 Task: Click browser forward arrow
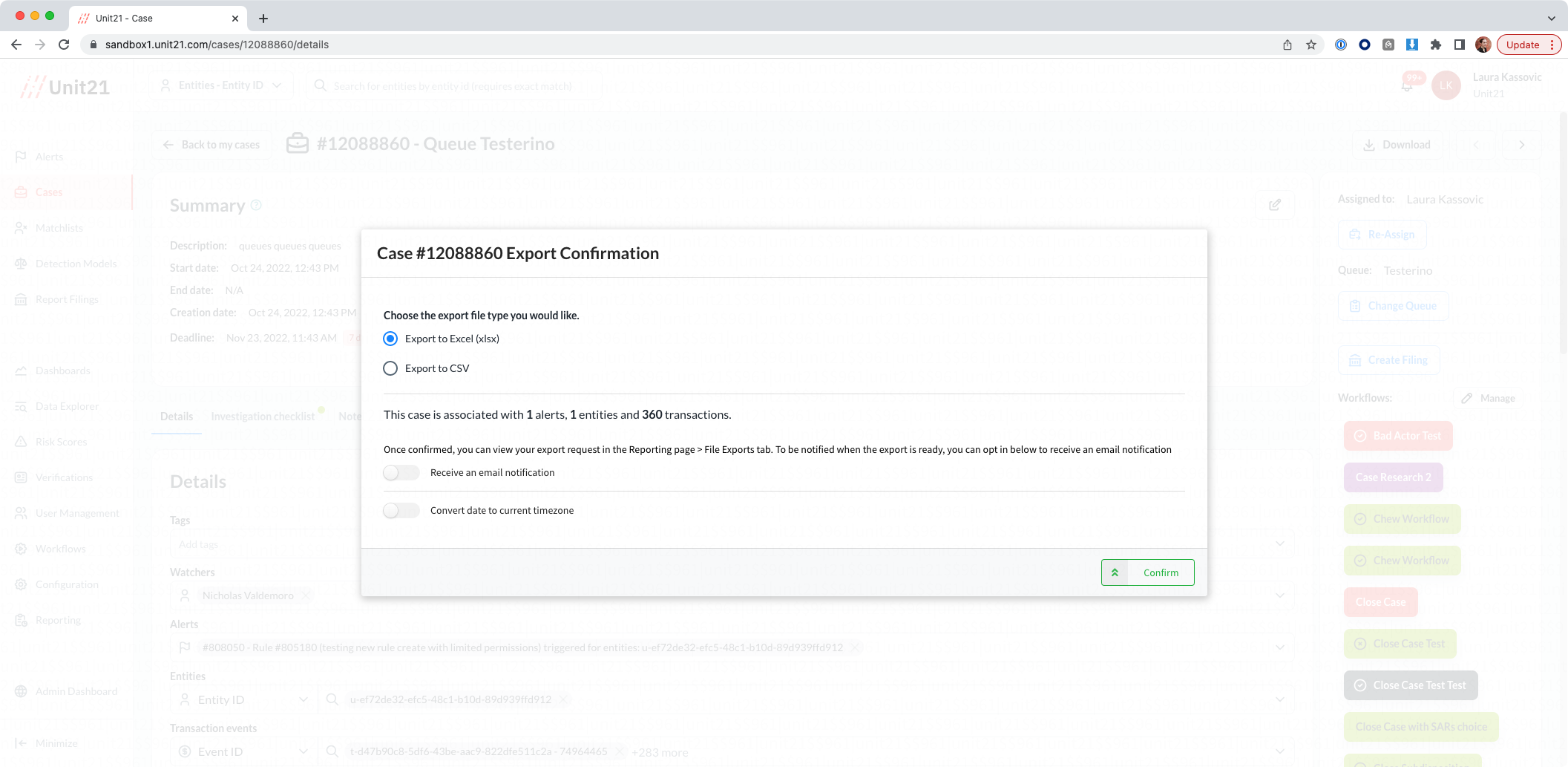point(40,45)
